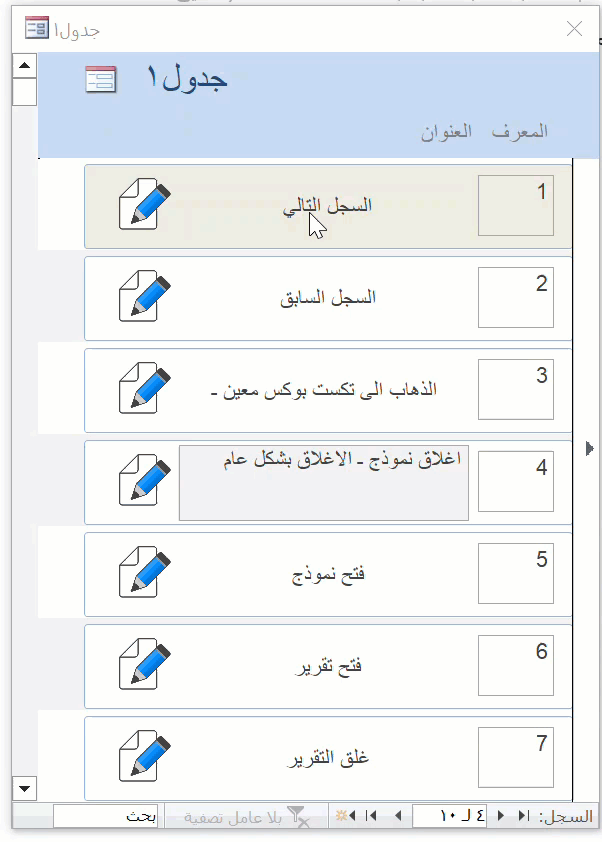Open edit icon beside الذهاب الى تكست بوكس
Screen dimensions: 602x842
pos(144,388)
